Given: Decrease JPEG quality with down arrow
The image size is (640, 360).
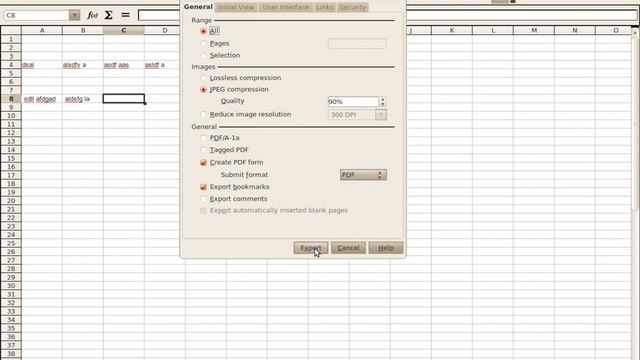Looking at the screenshot, I should coord(382,104).
